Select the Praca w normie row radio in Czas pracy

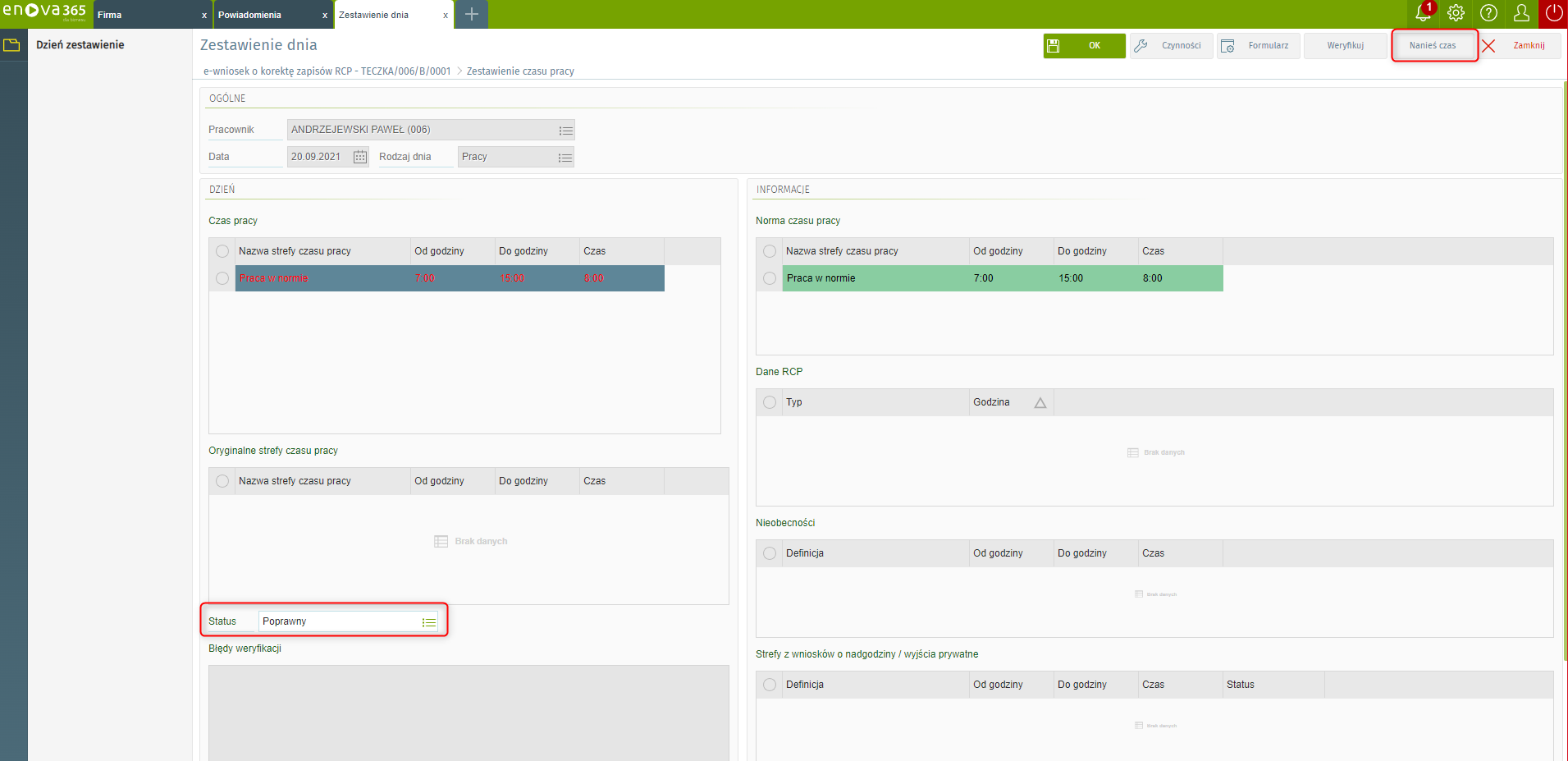click(222, 278)
